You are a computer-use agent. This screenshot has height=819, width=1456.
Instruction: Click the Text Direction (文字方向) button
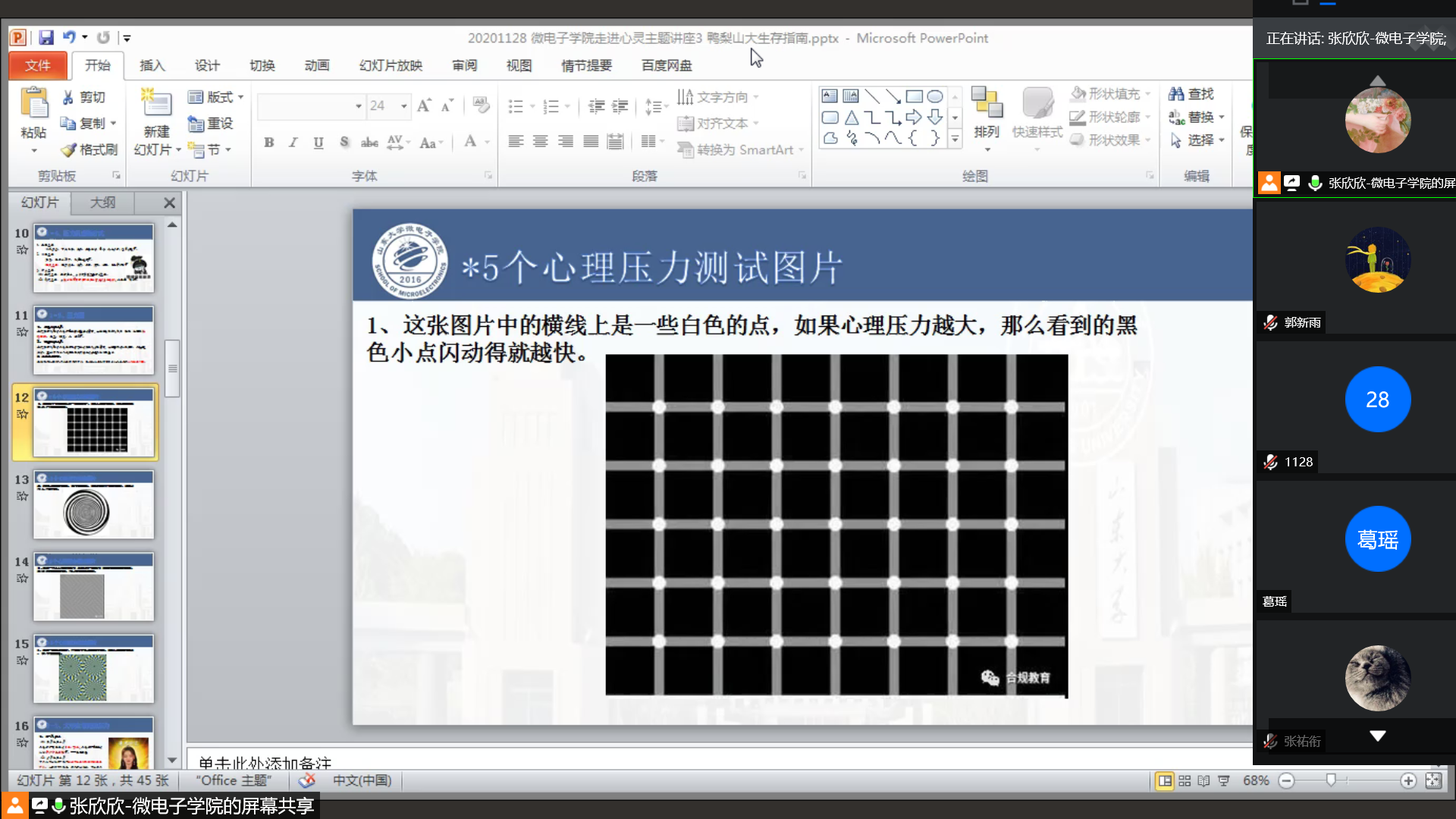coord(717,97)
